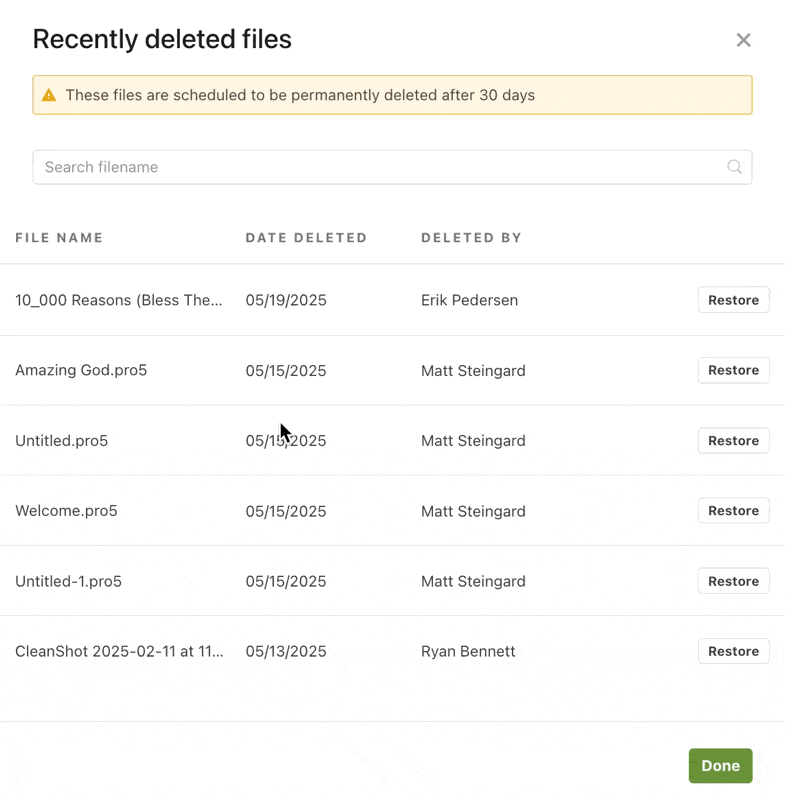
Task: Select the Welcome.pro5 filename
Action: point(66,511)
